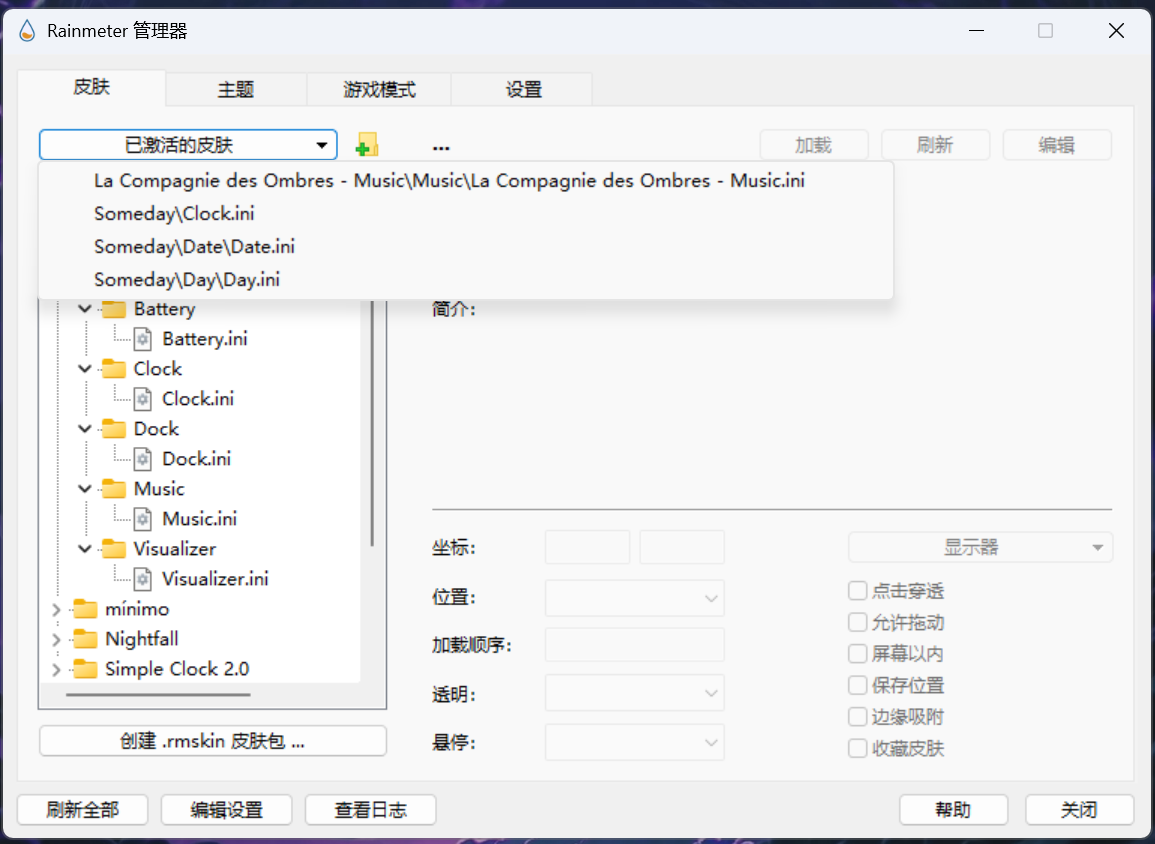Click 创建 .rmskin 皮肤包 button
1155x844 pixels.
[x=213, y=741]
